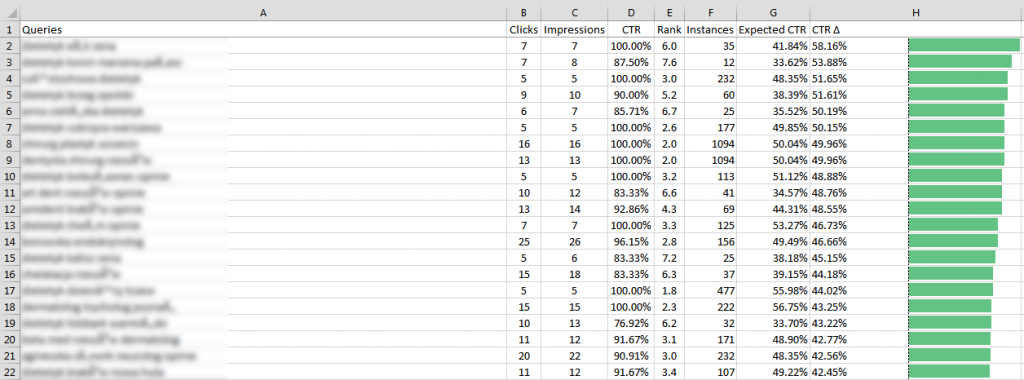Click the Expected CTR value 41.84%

[x=789, y=46]
